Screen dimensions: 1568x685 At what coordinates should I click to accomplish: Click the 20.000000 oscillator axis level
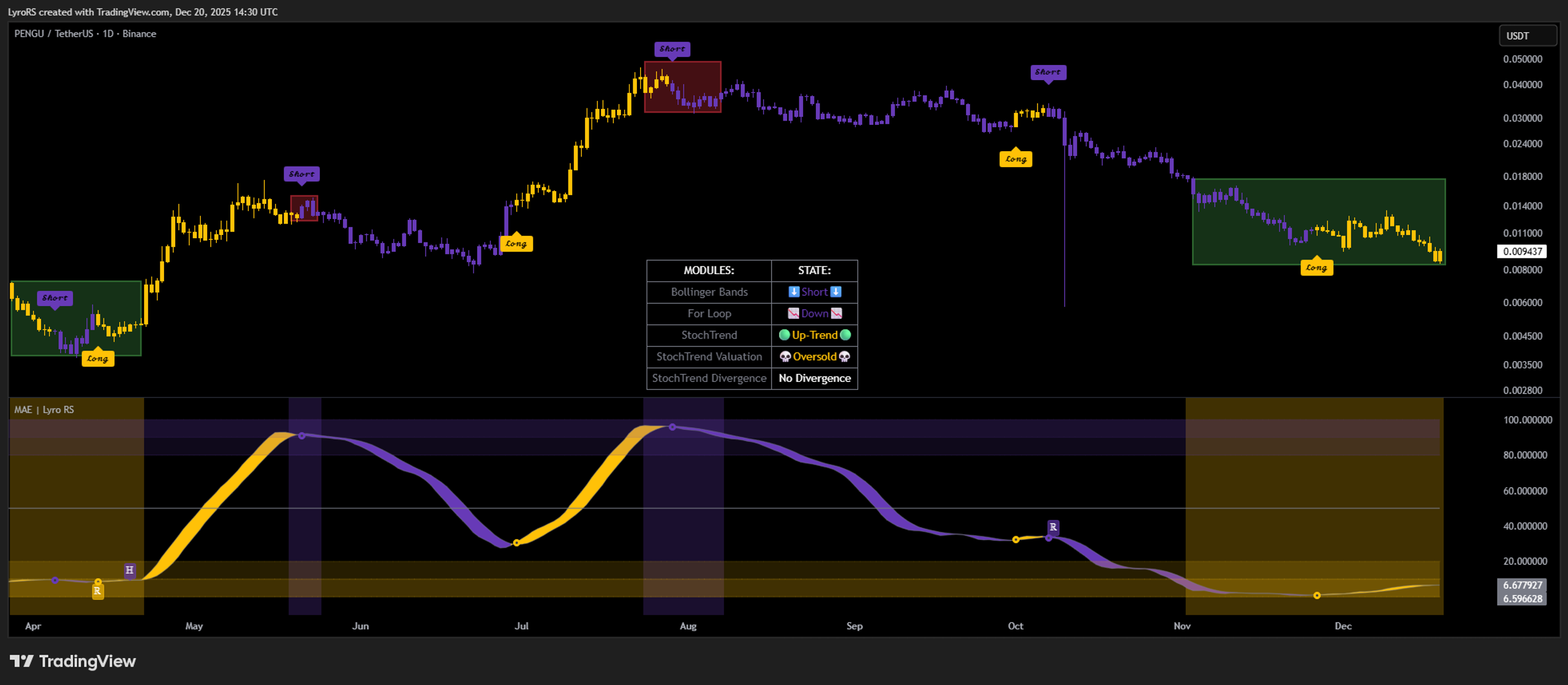[1525, 561]
